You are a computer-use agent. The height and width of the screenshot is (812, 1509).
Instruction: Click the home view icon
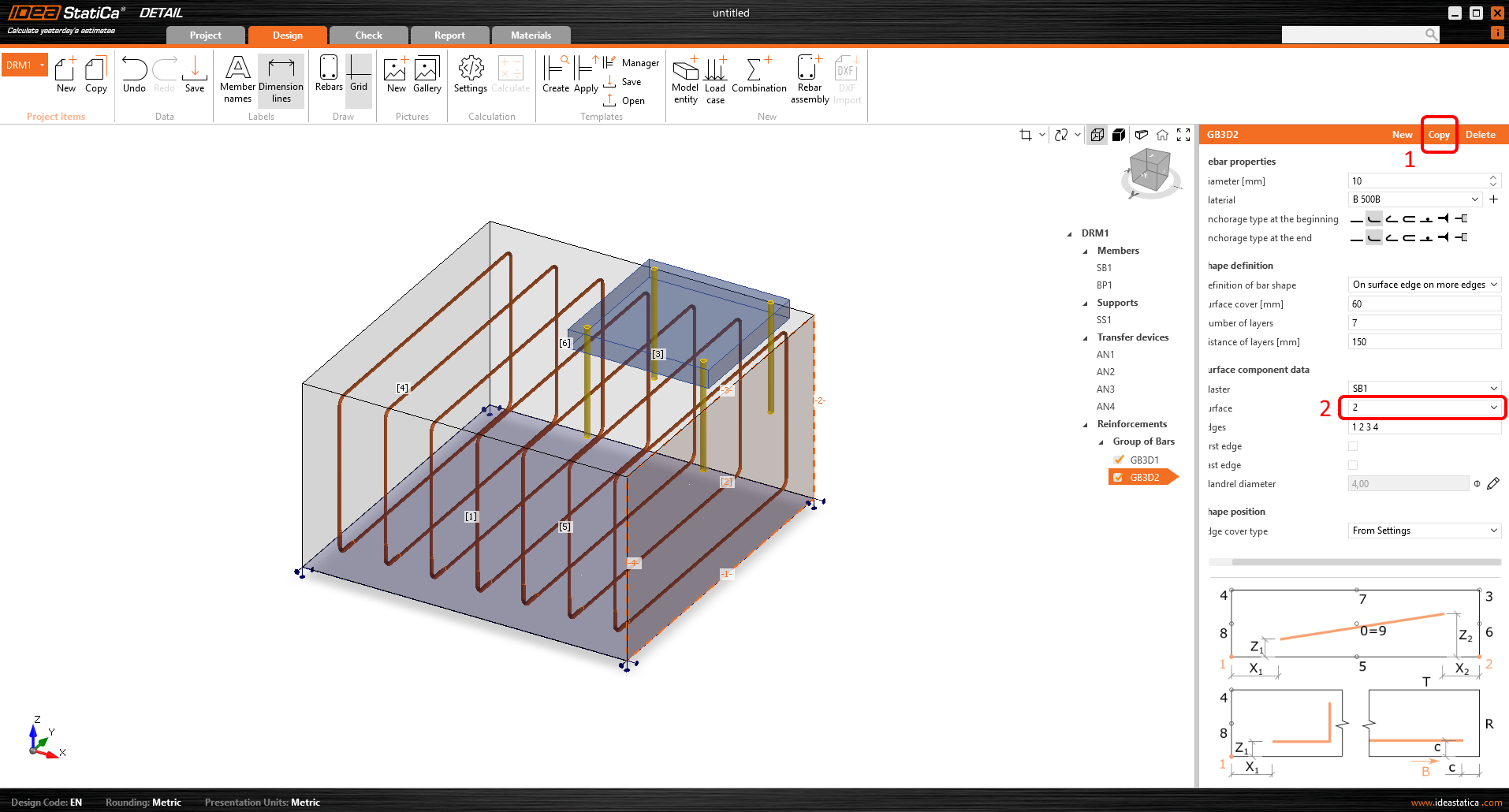pyautogui.click(x=1162, y=135)
